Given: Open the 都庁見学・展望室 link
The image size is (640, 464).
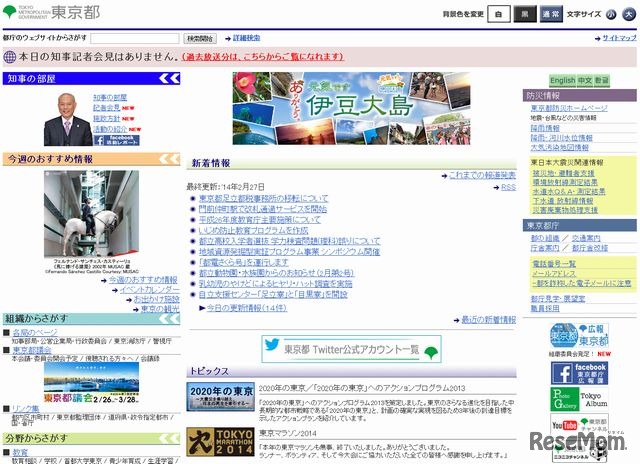Looking at the screenshot, I should coord(558,299).
